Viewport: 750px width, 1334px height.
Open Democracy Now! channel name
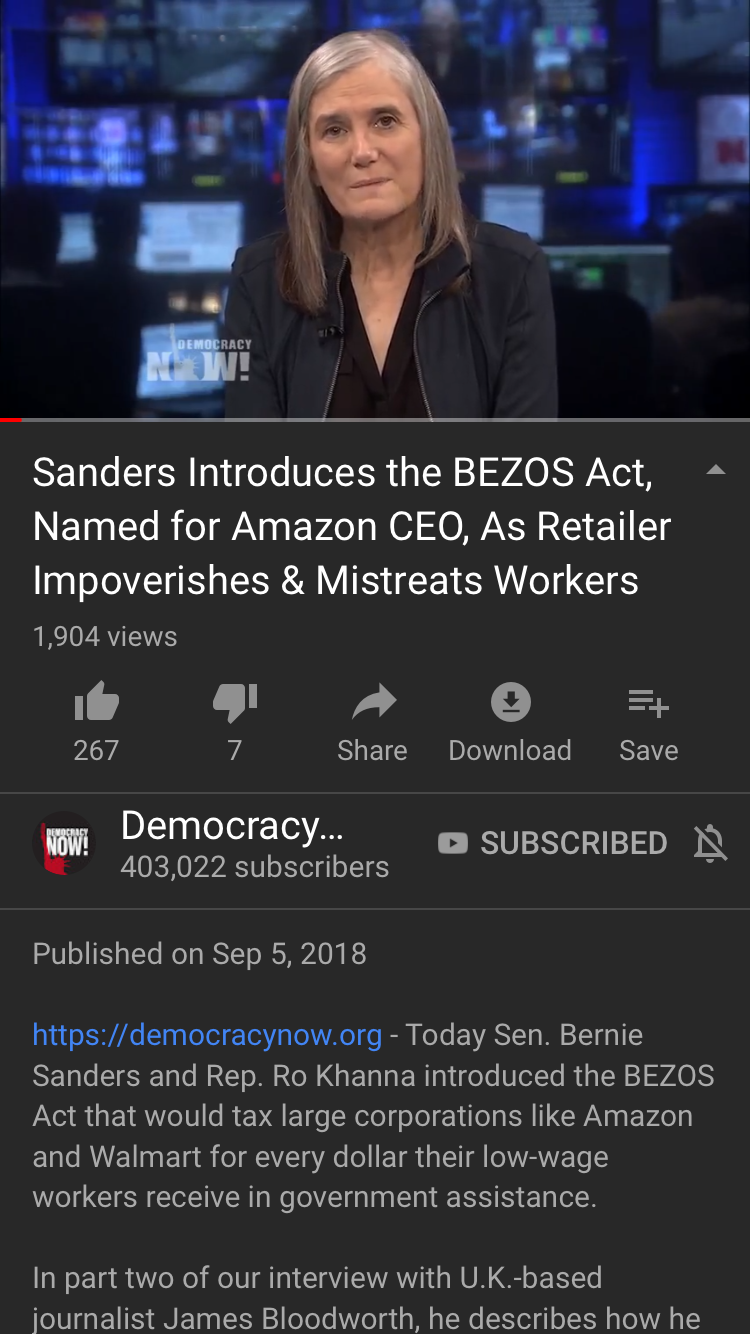click(232, 826)
